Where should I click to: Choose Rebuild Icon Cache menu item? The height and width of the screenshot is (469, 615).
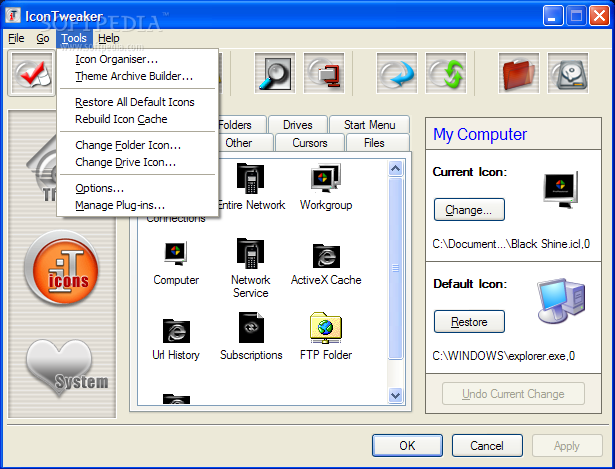coord(137,119)
